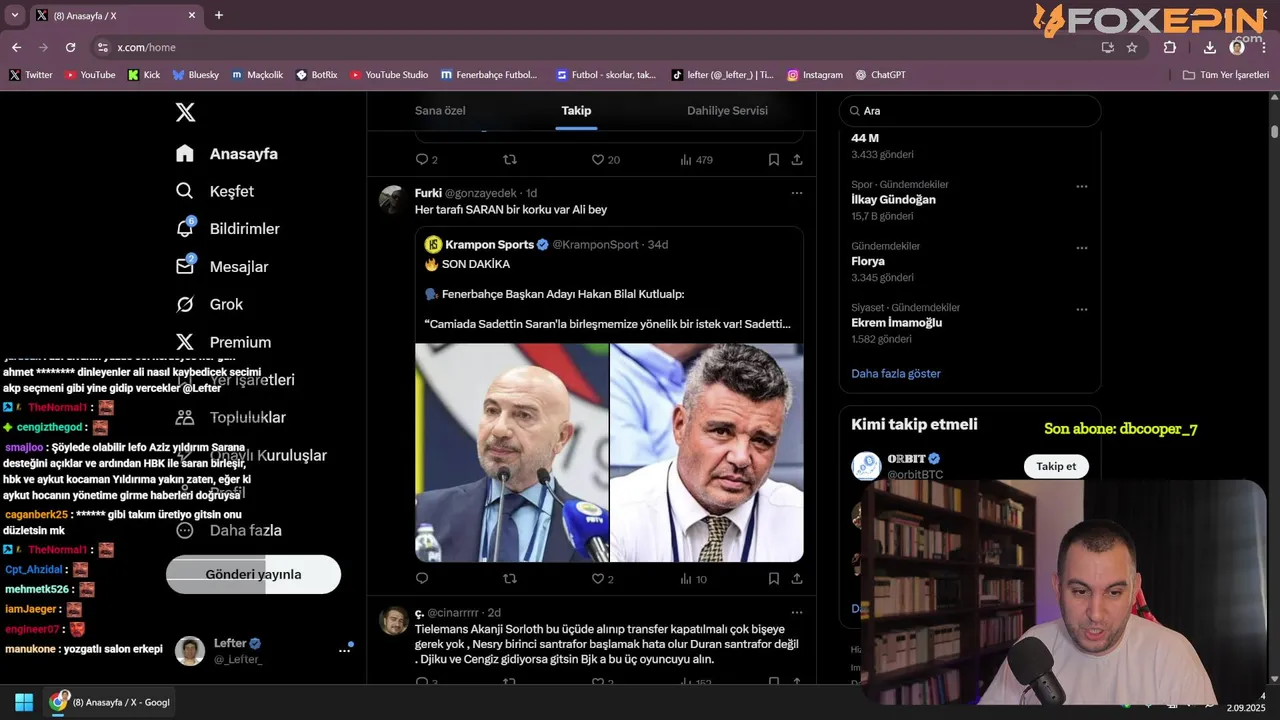1280x720 pixels.
Task: Open Kick bookmark
Action: click(144, 75)
